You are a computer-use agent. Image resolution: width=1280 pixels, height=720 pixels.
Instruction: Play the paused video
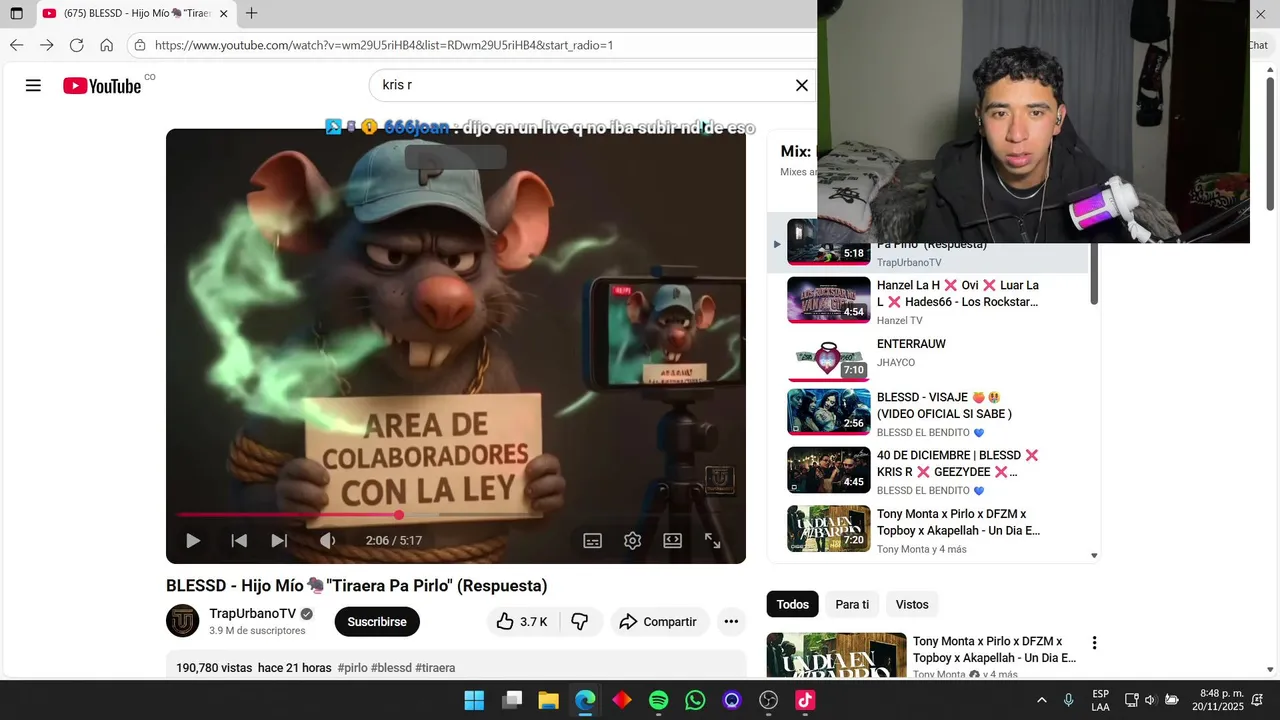pos(193,541)
